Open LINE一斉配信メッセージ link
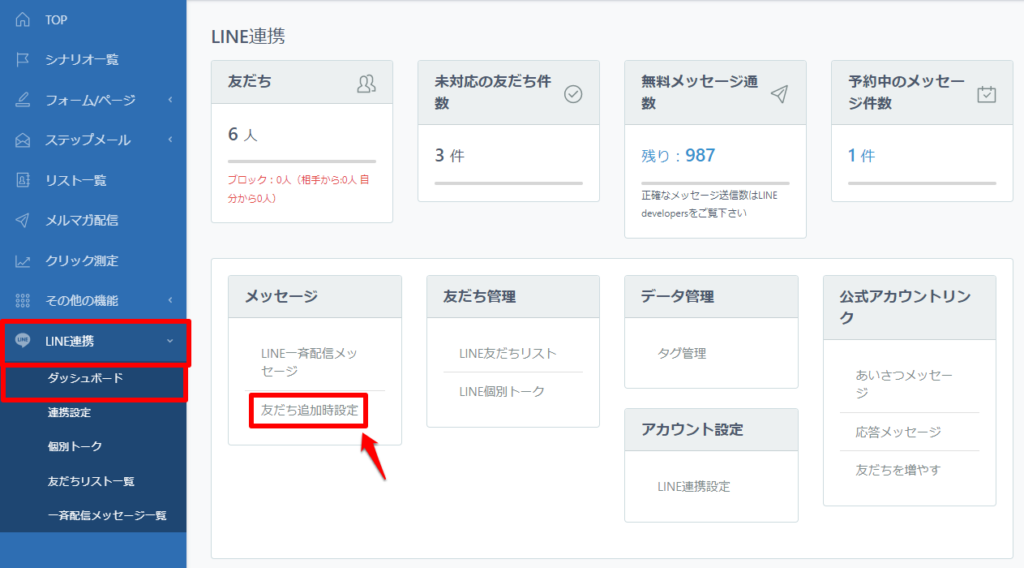Viewport: 1024px width, 568px height. click(310, 362)
